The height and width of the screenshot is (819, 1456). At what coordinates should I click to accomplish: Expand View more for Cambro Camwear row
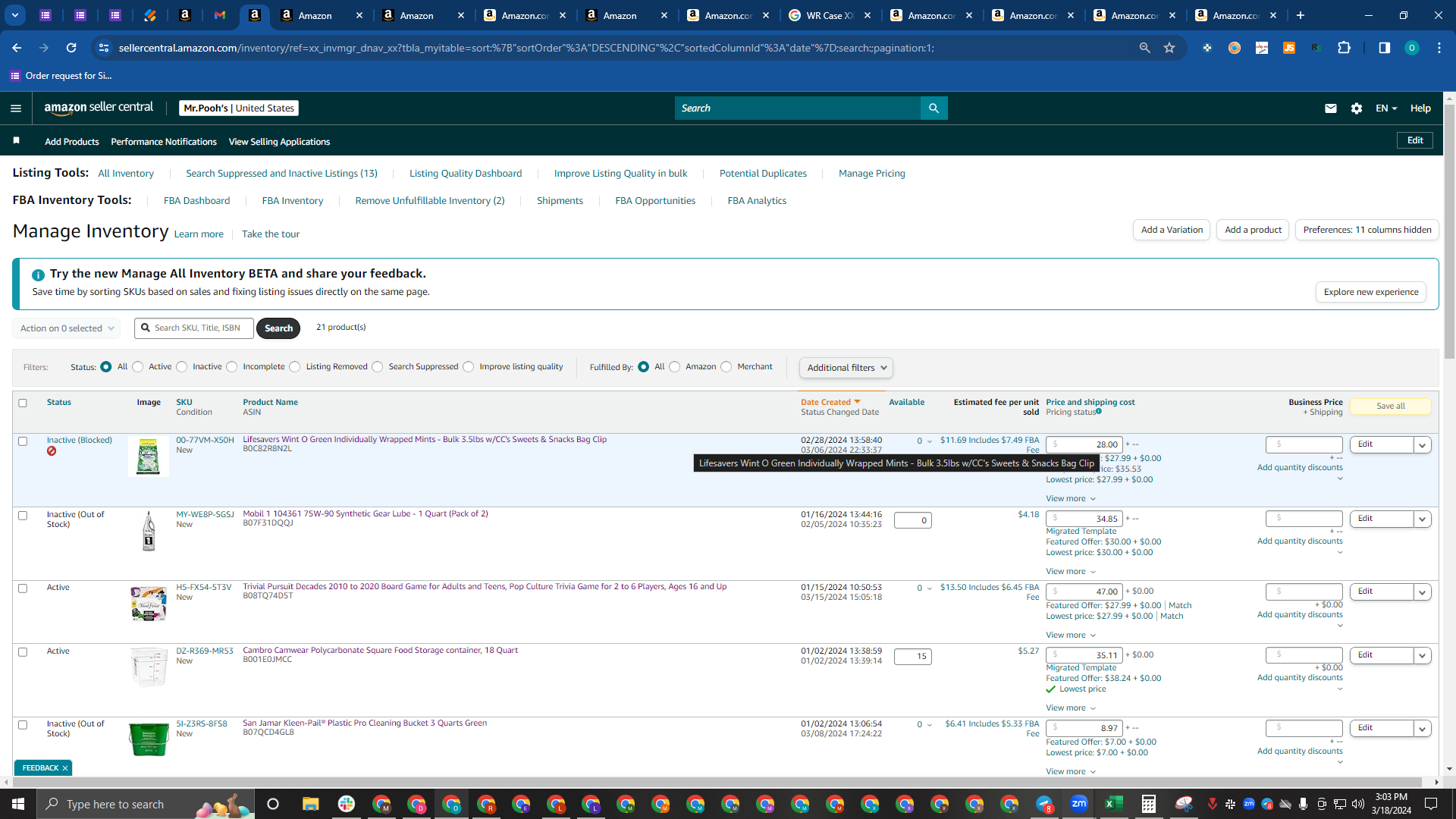pos(1071,708)
